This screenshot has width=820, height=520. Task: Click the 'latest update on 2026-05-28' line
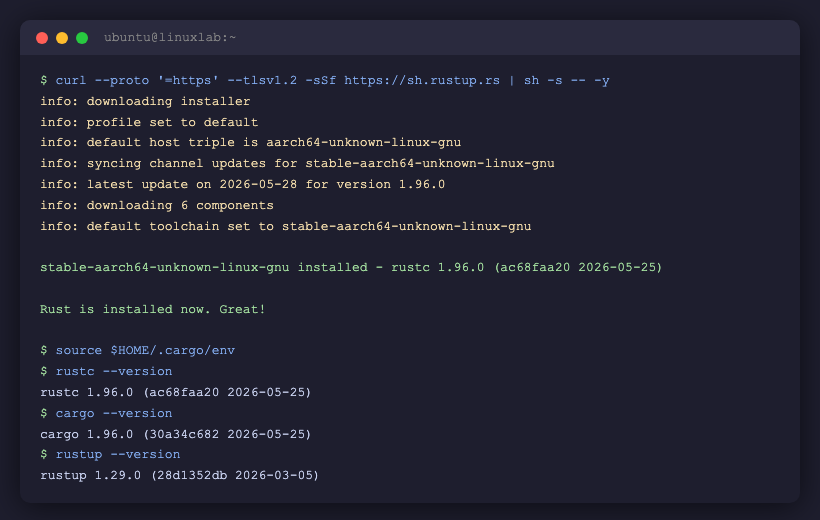[243, 184]
